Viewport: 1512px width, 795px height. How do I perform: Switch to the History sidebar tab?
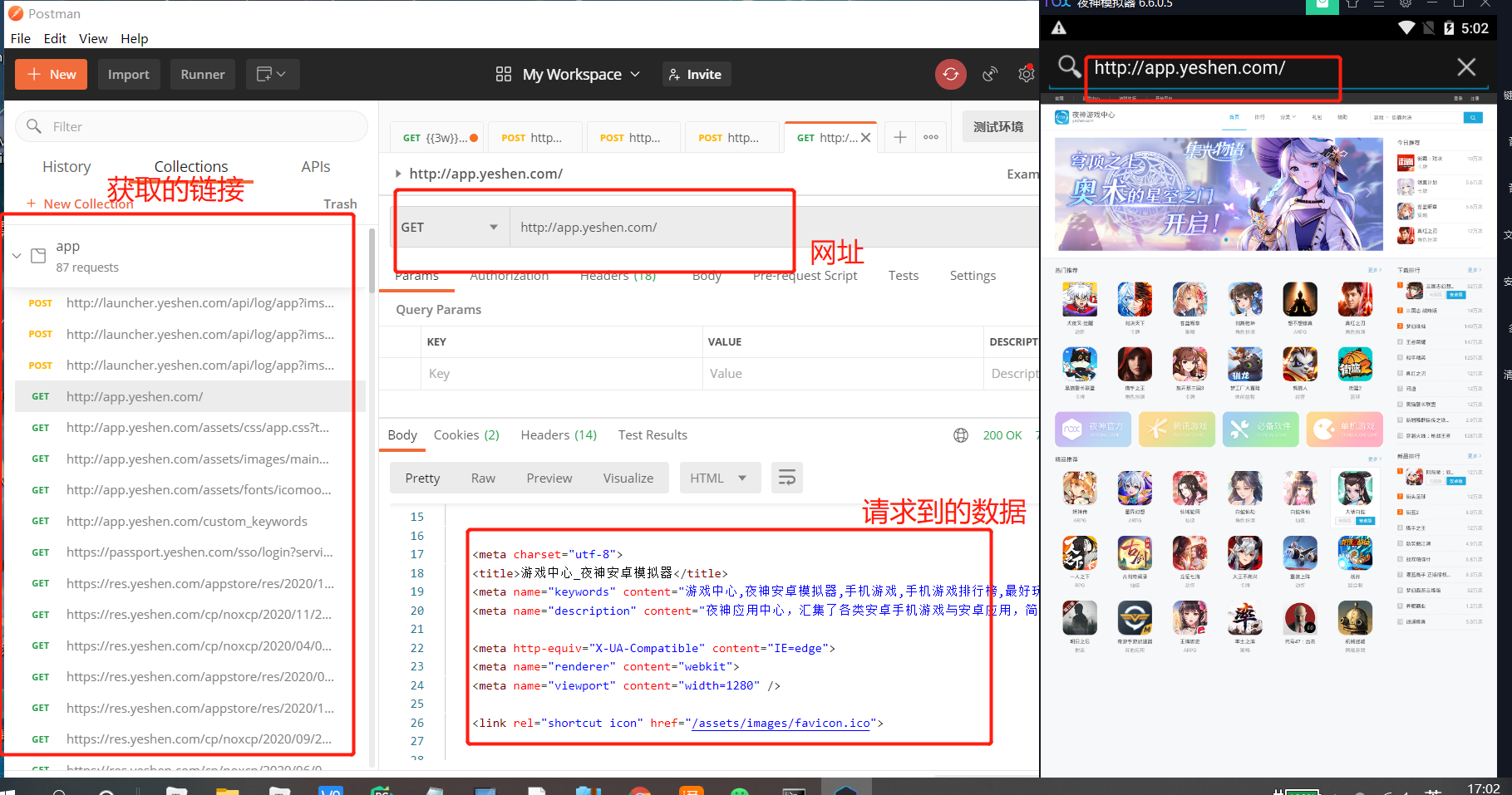pos(66,166)
